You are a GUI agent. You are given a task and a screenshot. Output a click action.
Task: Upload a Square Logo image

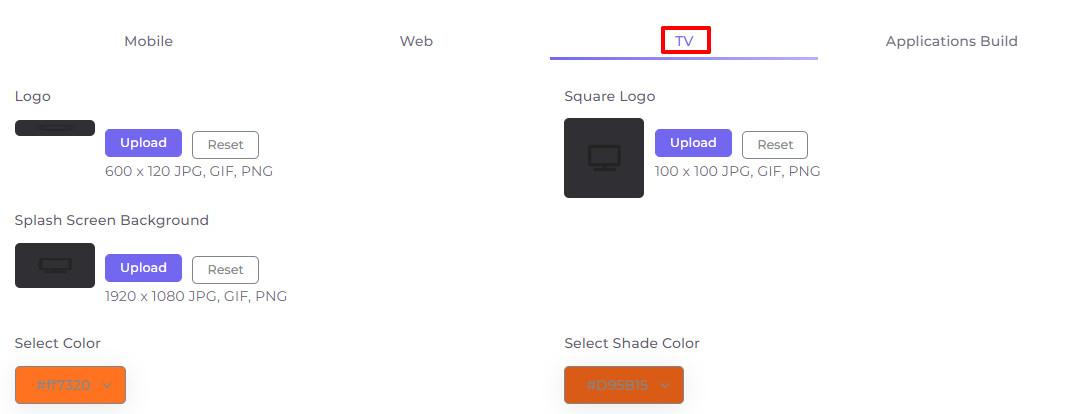point(693,143)
